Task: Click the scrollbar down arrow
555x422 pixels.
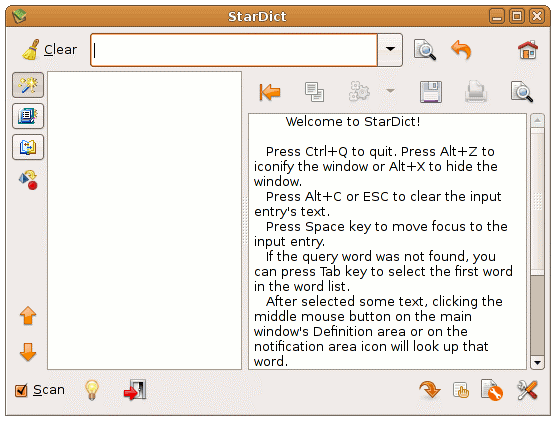Action: 537,363
